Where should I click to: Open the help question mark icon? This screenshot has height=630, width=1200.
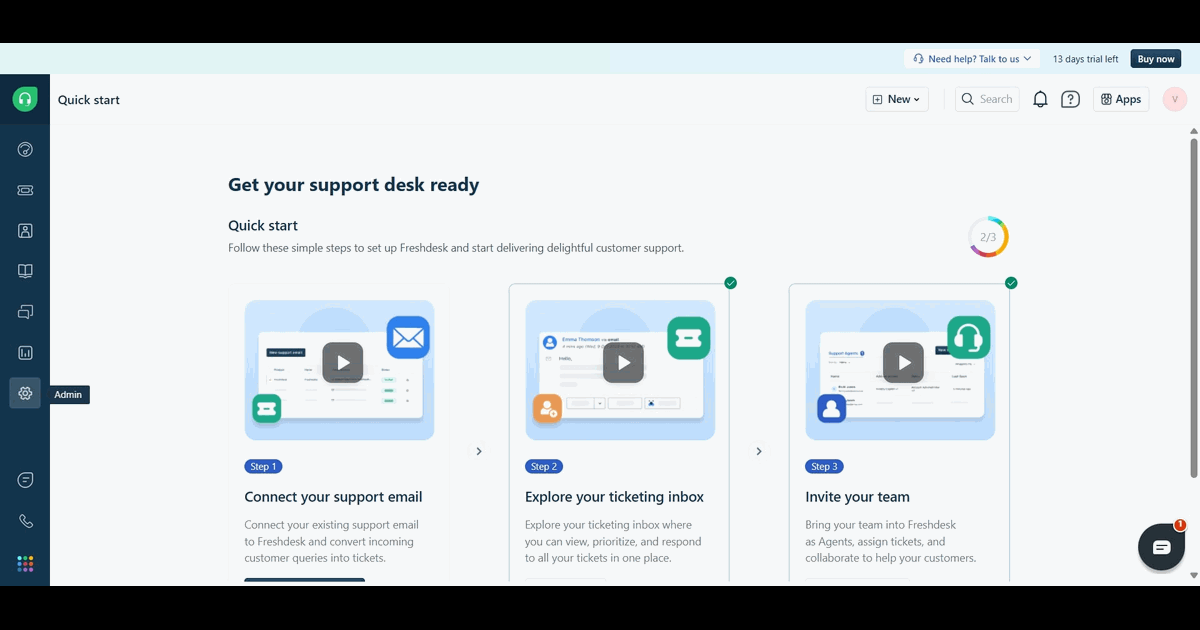click(1070, 99)
